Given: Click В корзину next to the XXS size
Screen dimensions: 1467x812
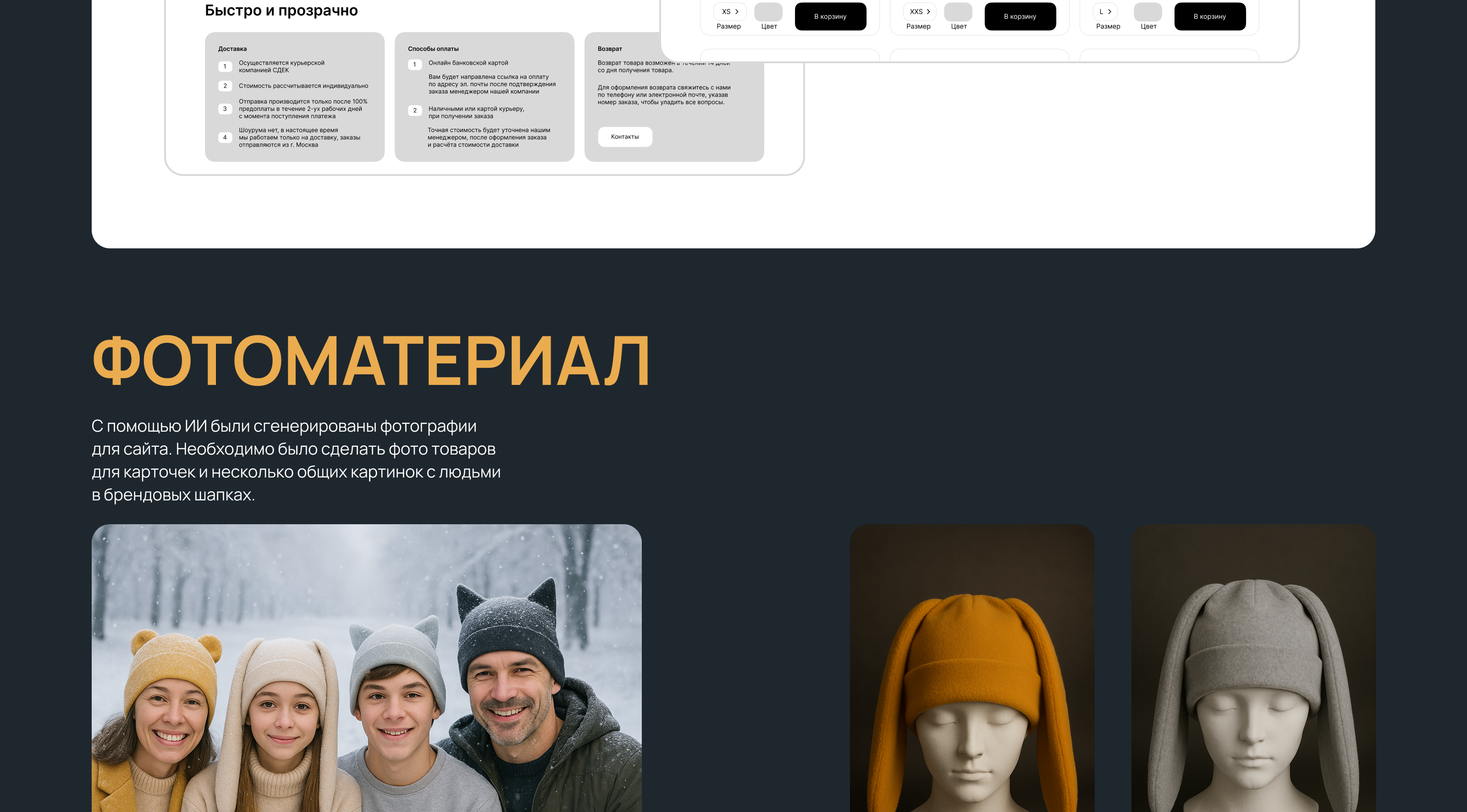Looking at the screenshot, I should [1020, 16].
